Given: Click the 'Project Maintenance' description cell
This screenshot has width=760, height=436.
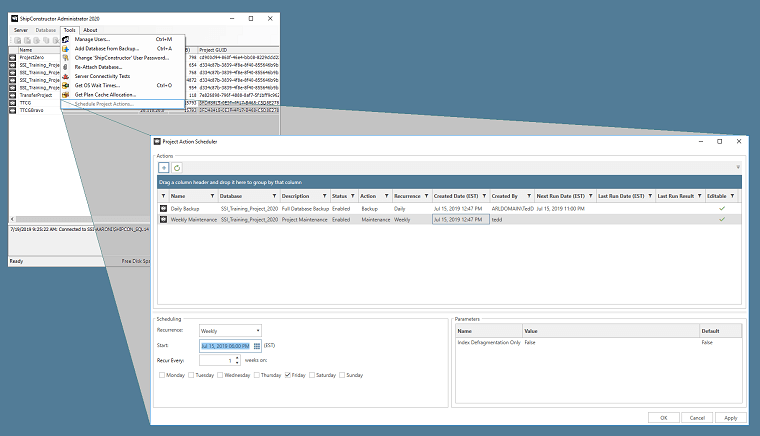Looking at the screenshot, I should coord(304,219).
